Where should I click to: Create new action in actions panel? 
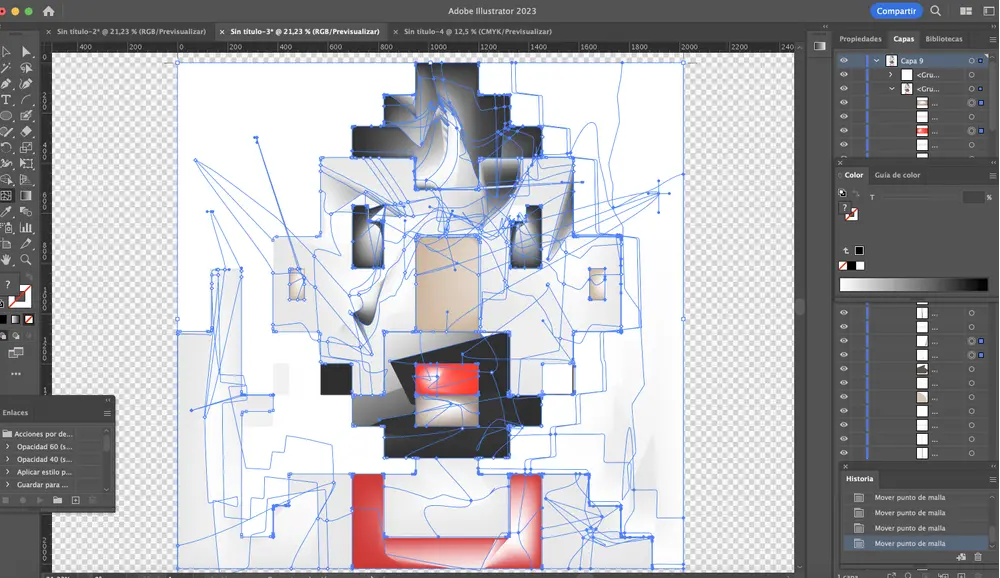(x=76, y=499)
